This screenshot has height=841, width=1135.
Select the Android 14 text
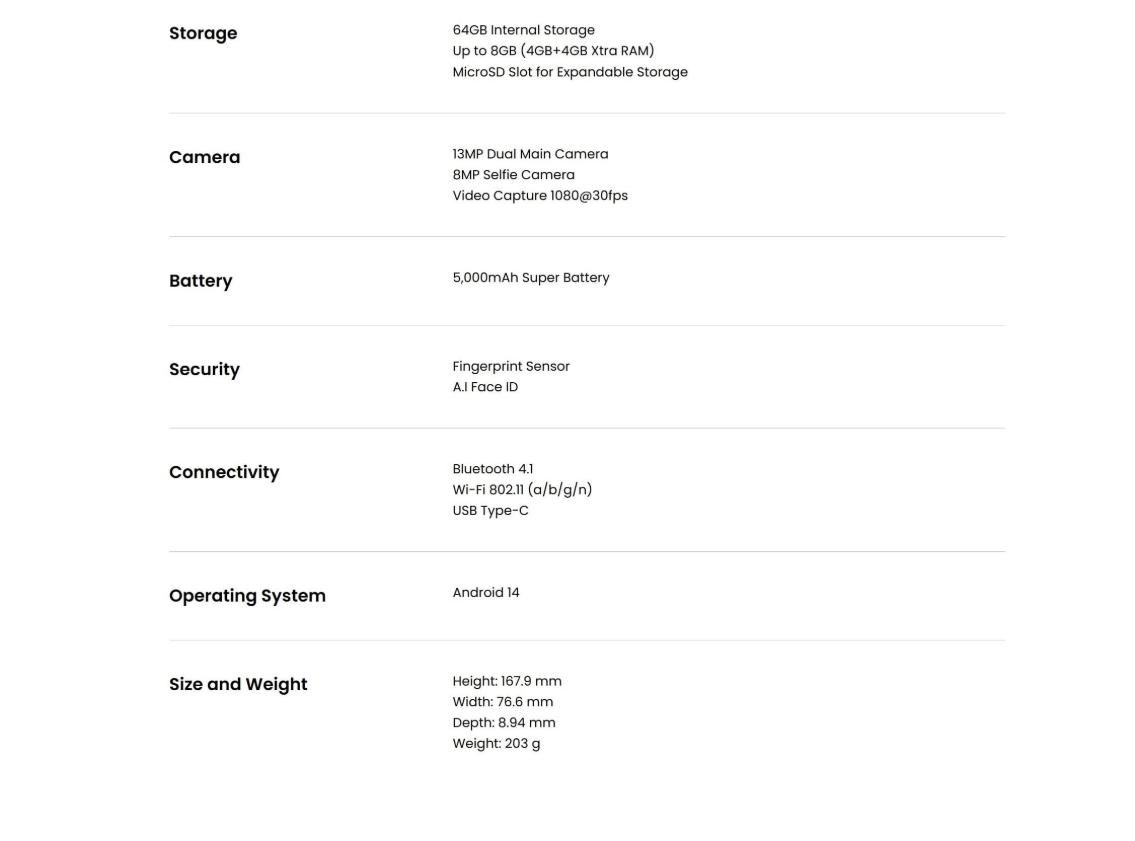pos(486,593)
